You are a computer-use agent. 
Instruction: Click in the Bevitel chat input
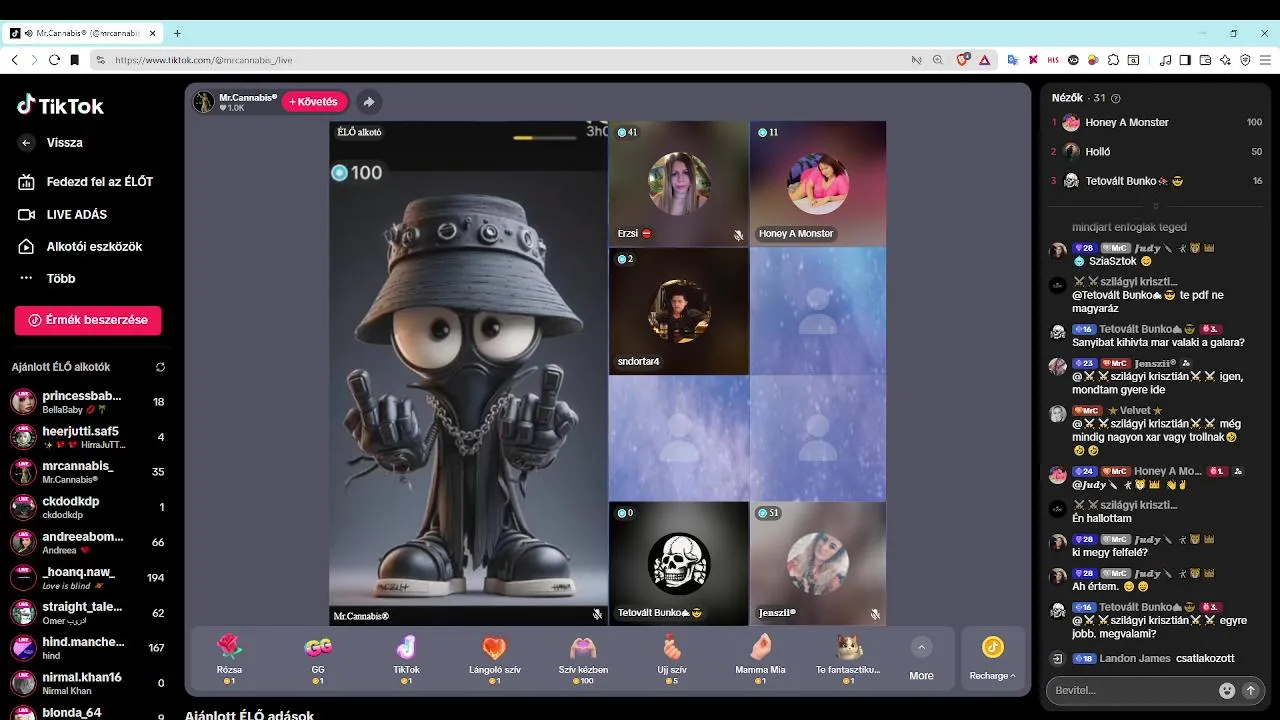click(x=1132, y=690)
